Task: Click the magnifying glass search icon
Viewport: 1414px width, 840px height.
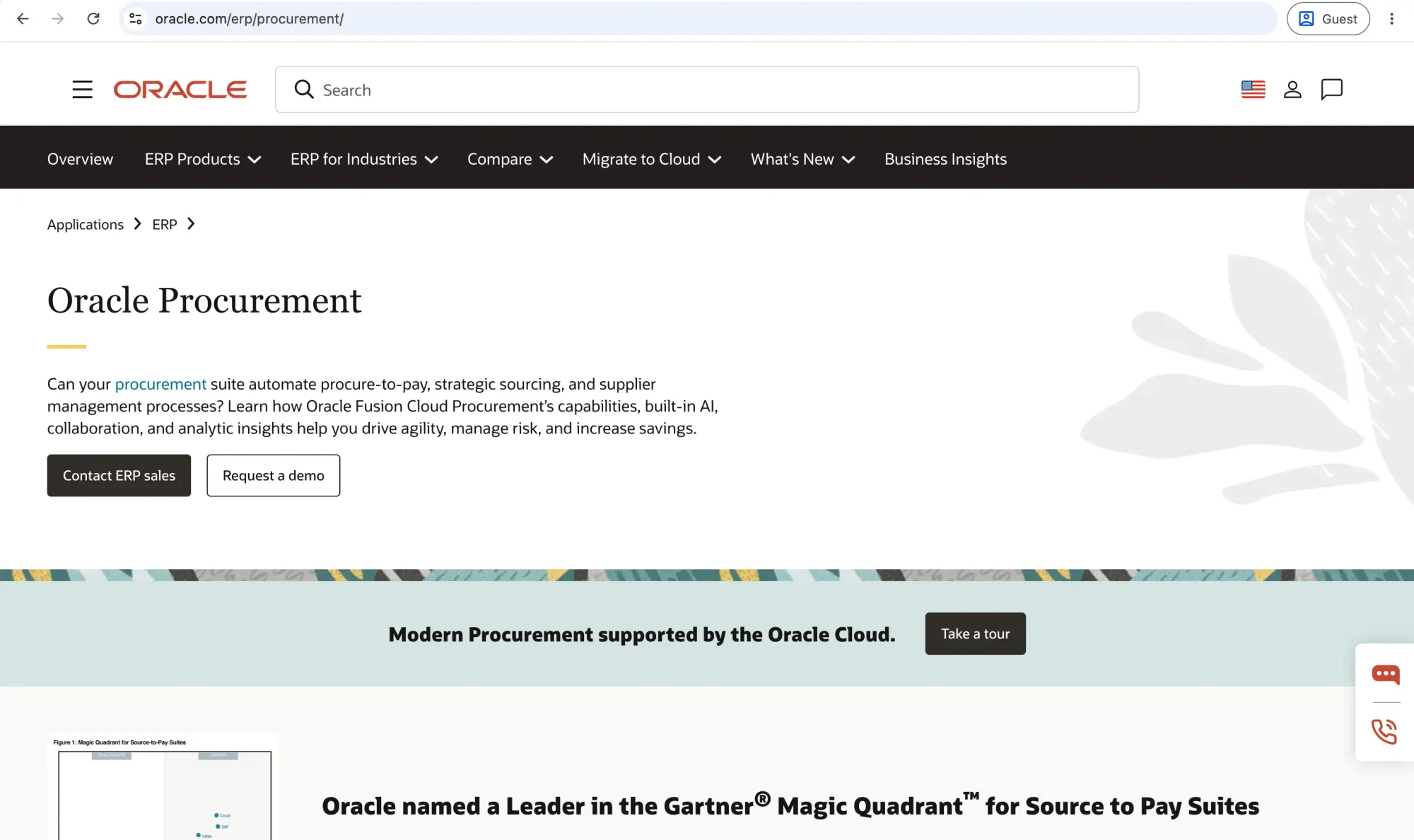Action: [x=304, y=89]
